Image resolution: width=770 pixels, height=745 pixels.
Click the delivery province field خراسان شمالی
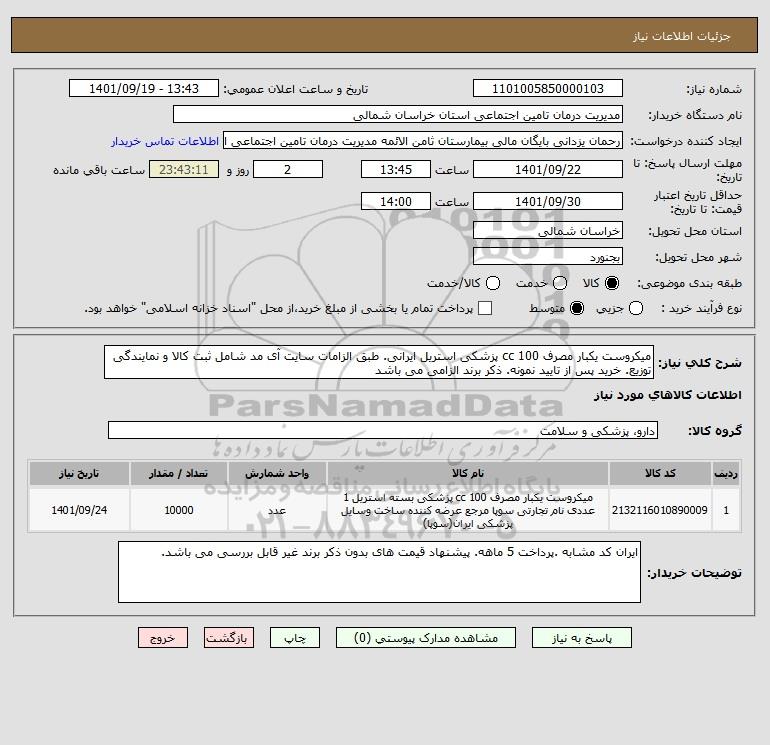(548, 230)
